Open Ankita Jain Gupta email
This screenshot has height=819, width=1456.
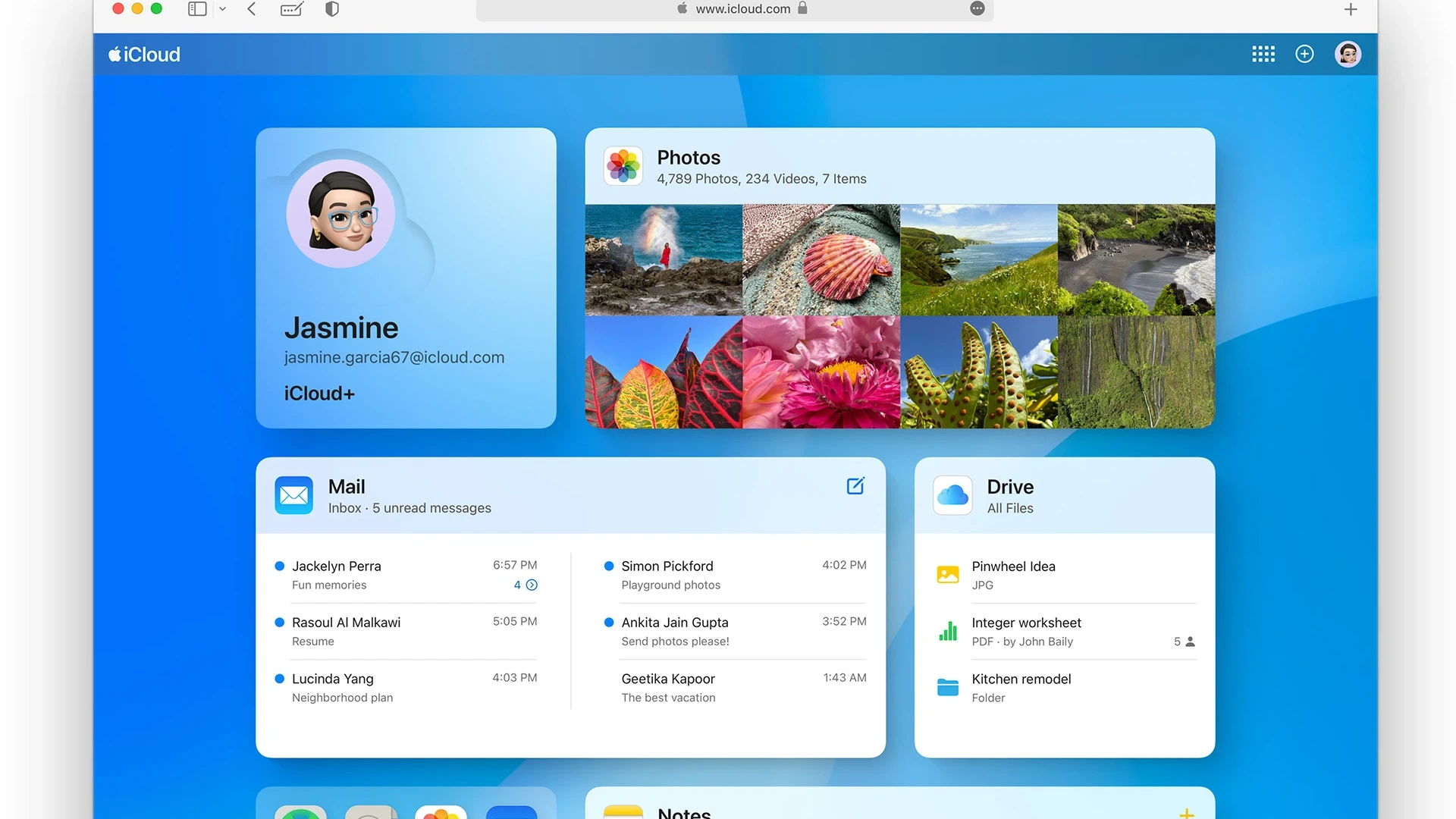coord(735,632)
